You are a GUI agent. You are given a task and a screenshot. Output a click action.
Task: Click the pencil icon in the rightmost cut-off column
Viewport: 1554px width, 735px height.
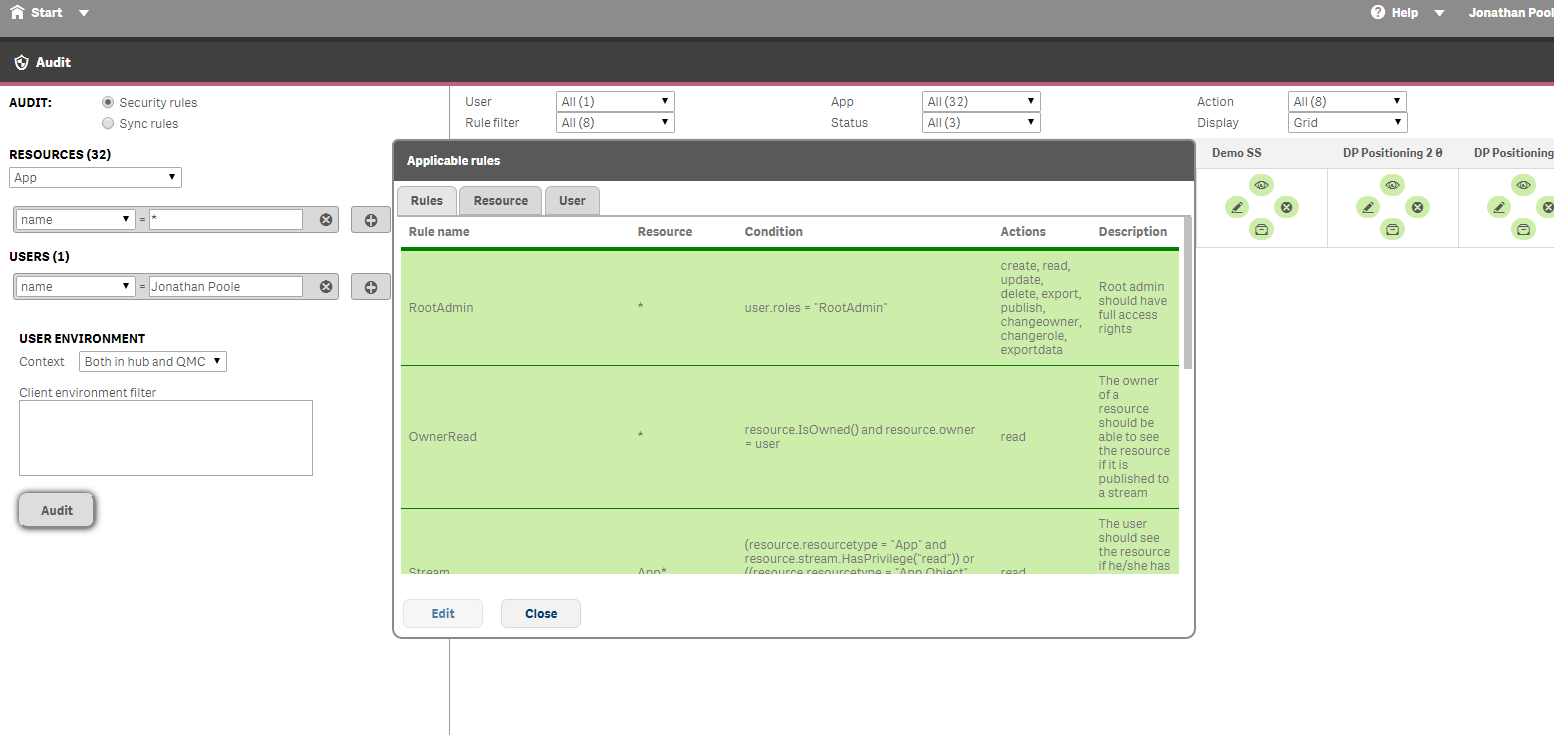[x=1499, y=207]
